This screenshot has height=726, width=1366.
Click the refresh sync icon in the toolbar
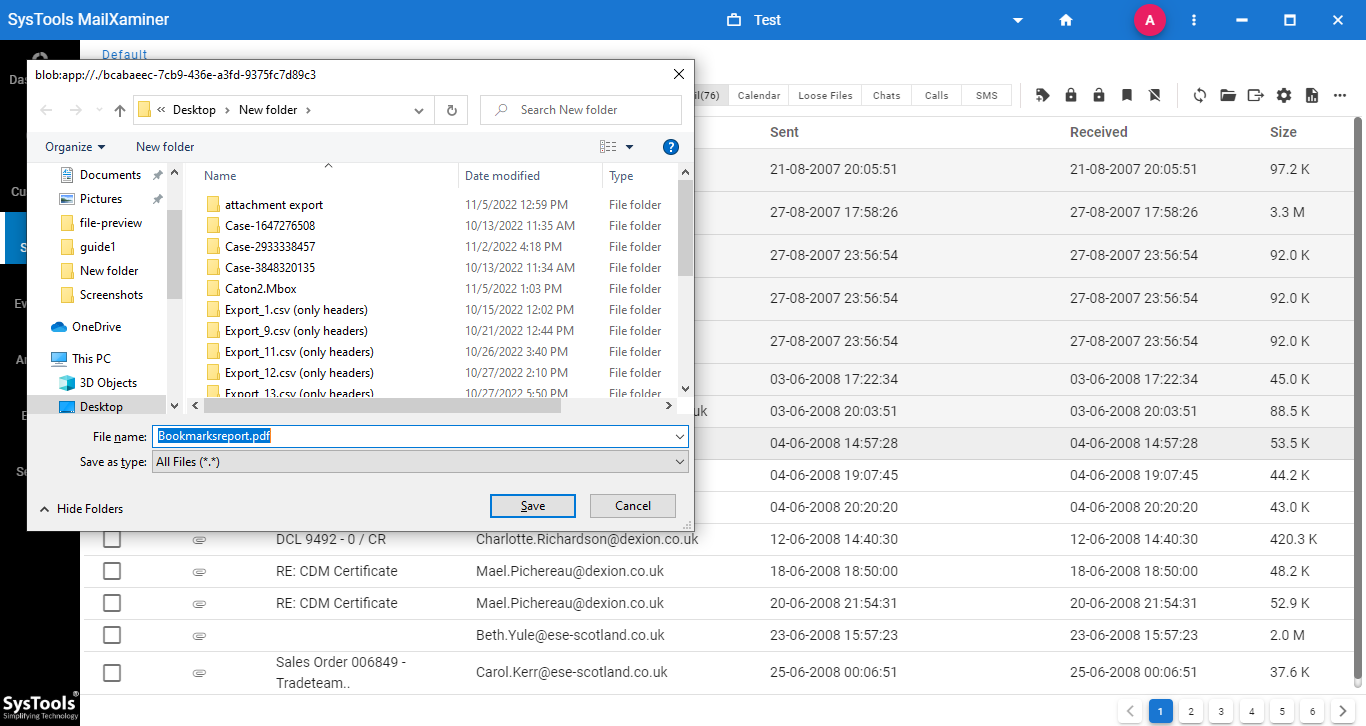[1199, 95]
